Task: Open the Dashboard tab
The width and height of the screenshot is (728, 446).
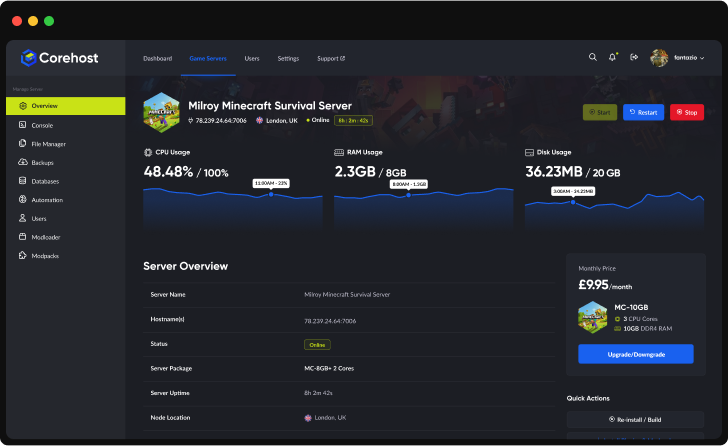Action: click(157, 58)
